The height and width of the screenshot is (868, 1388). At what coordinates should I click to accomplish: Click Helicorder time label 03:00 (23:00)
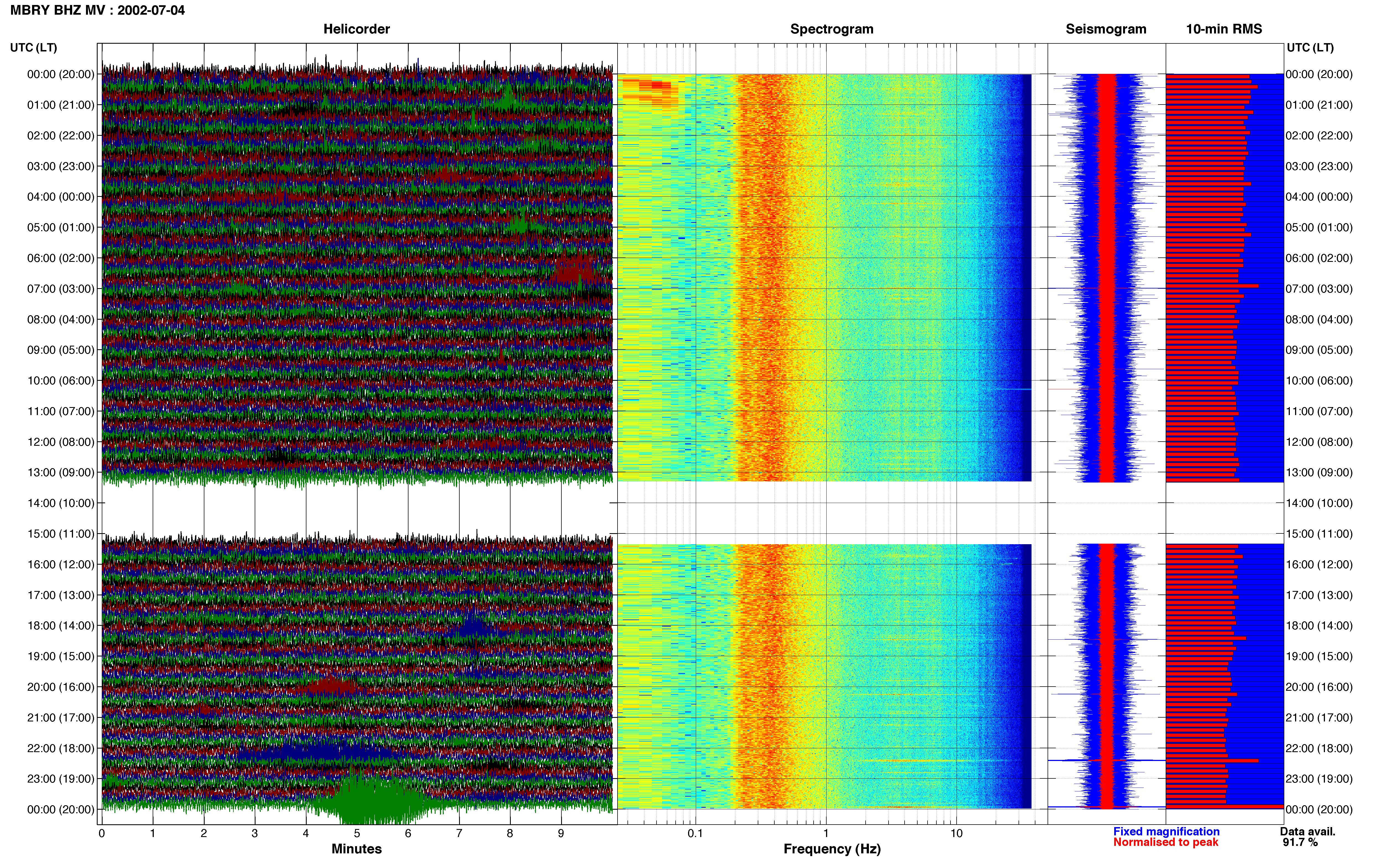coord(61,166)
